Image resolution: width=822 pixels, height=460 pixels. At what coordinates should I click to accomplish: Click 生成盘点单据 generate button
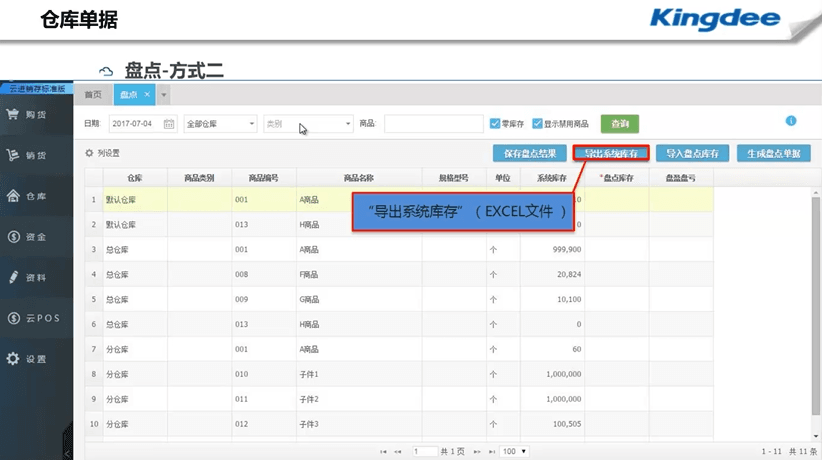774,153
